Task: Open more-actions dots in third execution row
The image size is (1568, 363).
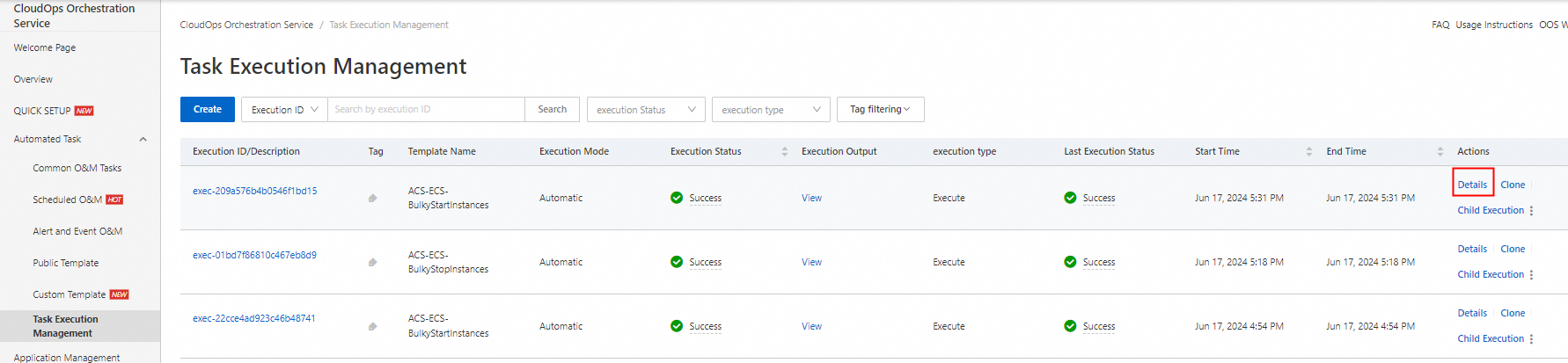Action: point(1531,339)
